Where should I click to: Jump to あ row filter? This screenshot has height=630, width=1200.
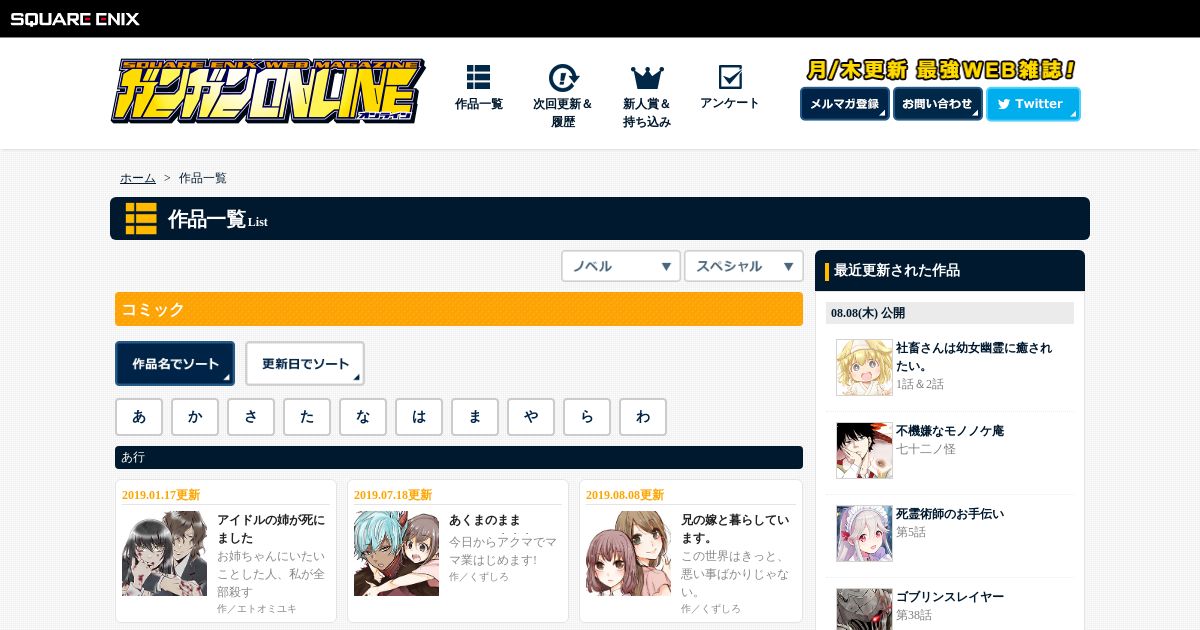139,417
